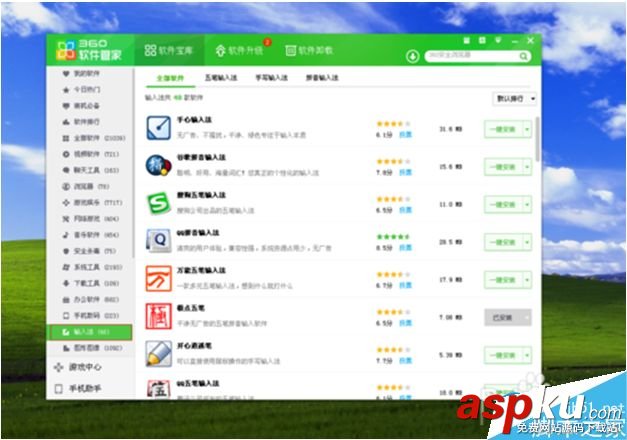
Task: Click the software list vertical scrollbar
Action: (537, 139)
